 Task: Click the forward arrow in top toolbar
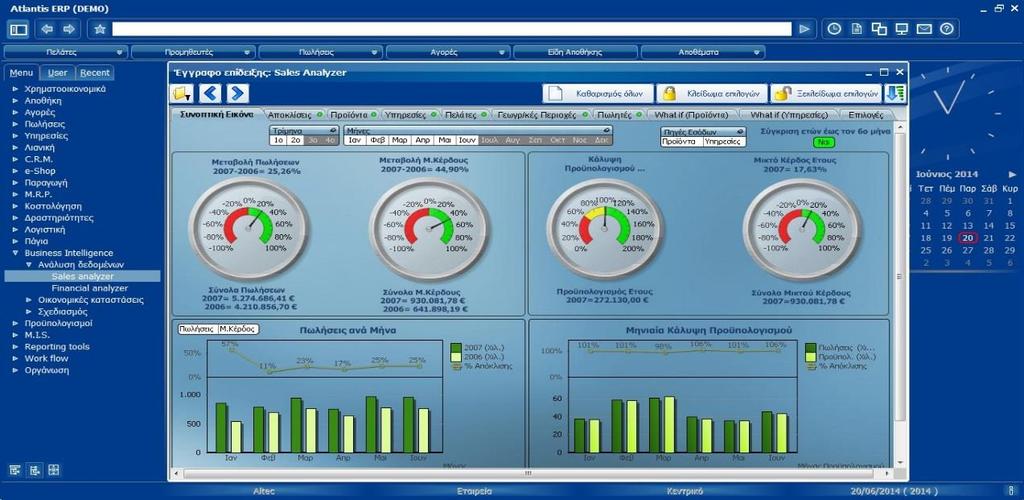click(69, 29)
